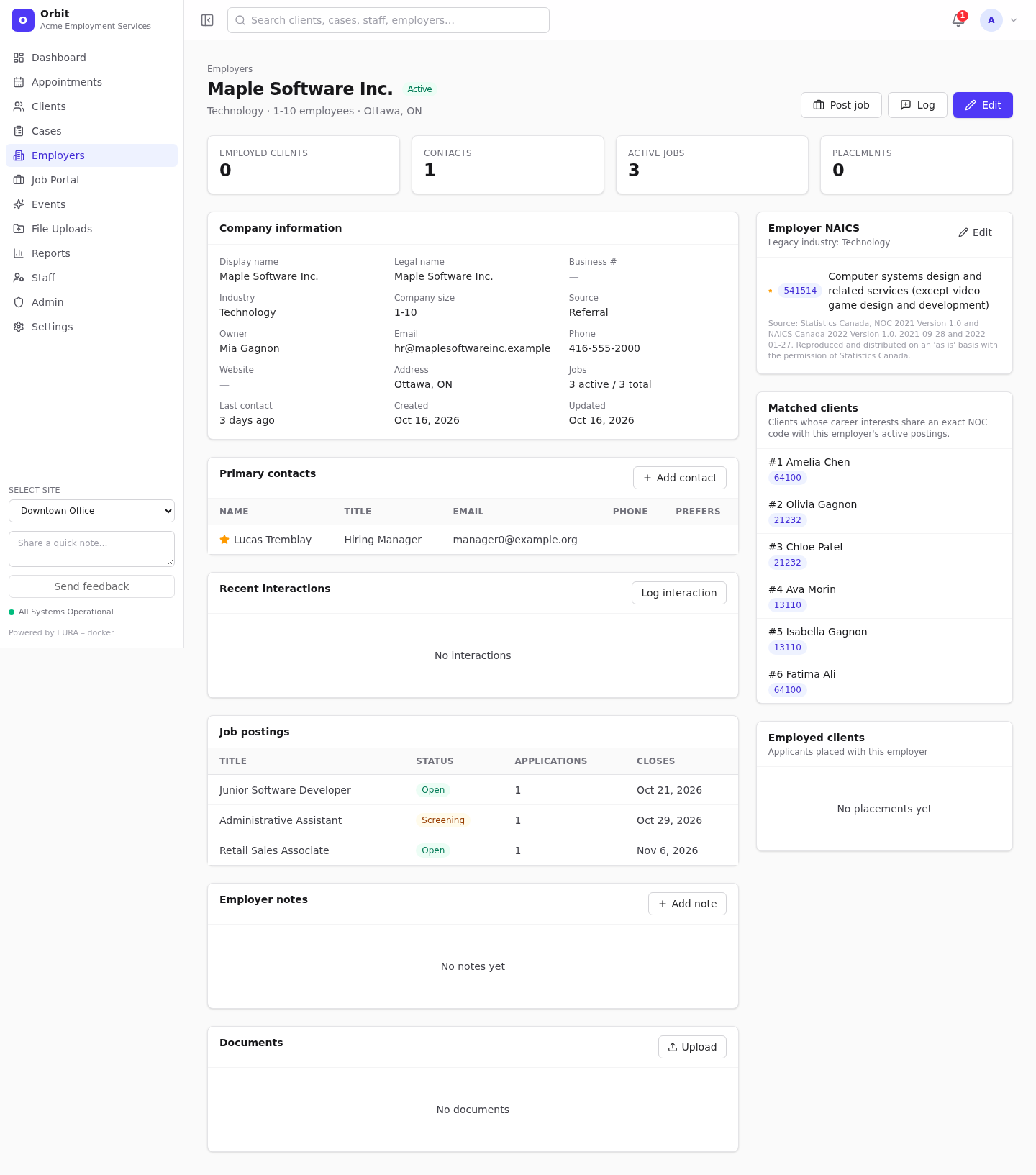Navigate to Cases
This screenshot has height=1175, width=1036.
[x=91, y=131]
